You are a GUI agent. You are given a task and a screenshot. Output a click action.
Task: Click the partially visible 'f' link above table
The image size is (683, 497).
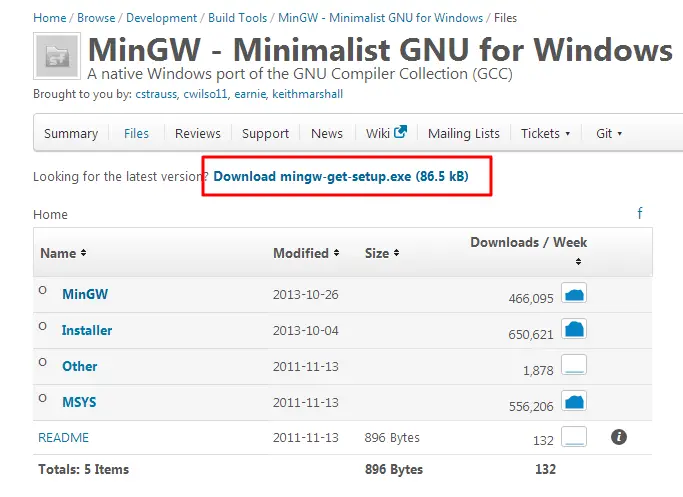click(x=640, y=213)
